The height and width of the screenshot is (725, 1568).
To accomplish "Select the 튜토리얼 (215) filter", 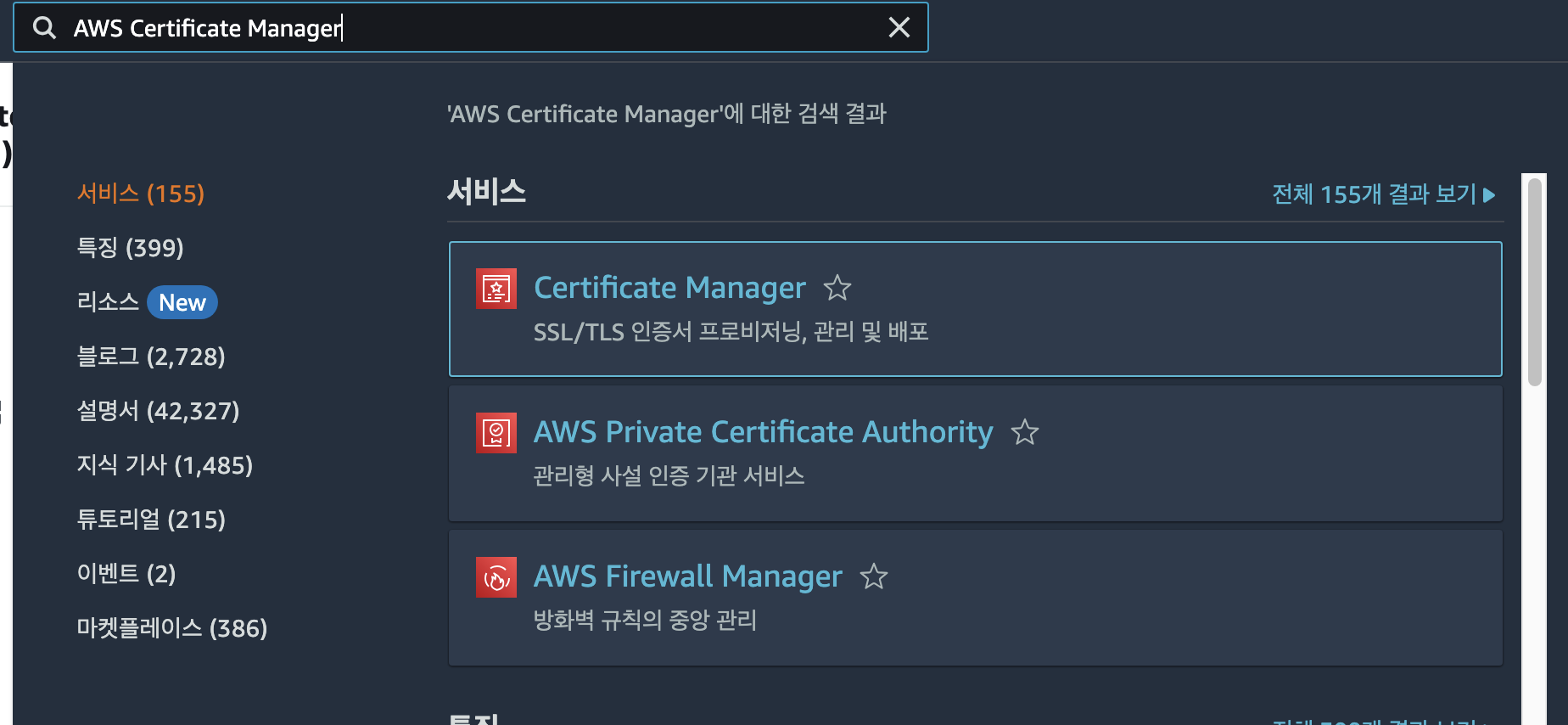I will coord(151,520).
